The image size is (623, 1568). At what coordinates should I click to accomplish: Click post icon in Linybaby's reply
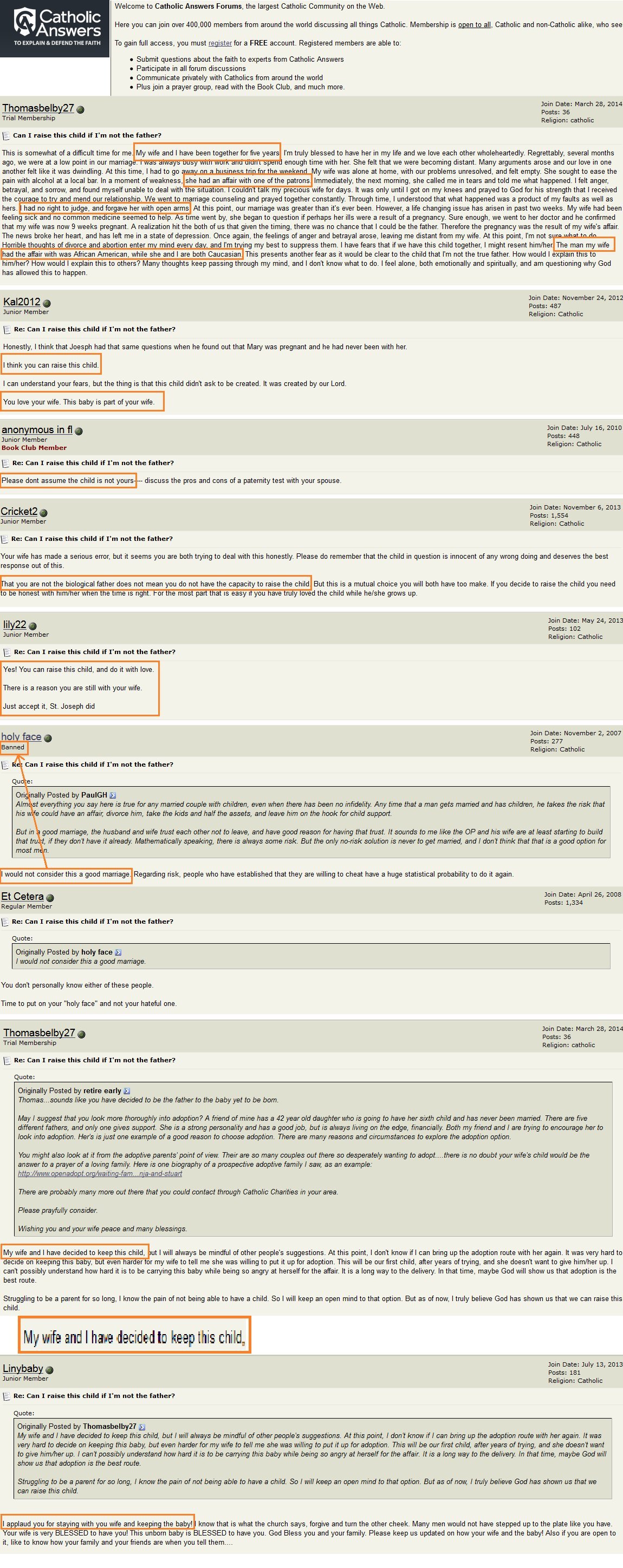[7, 1396]
